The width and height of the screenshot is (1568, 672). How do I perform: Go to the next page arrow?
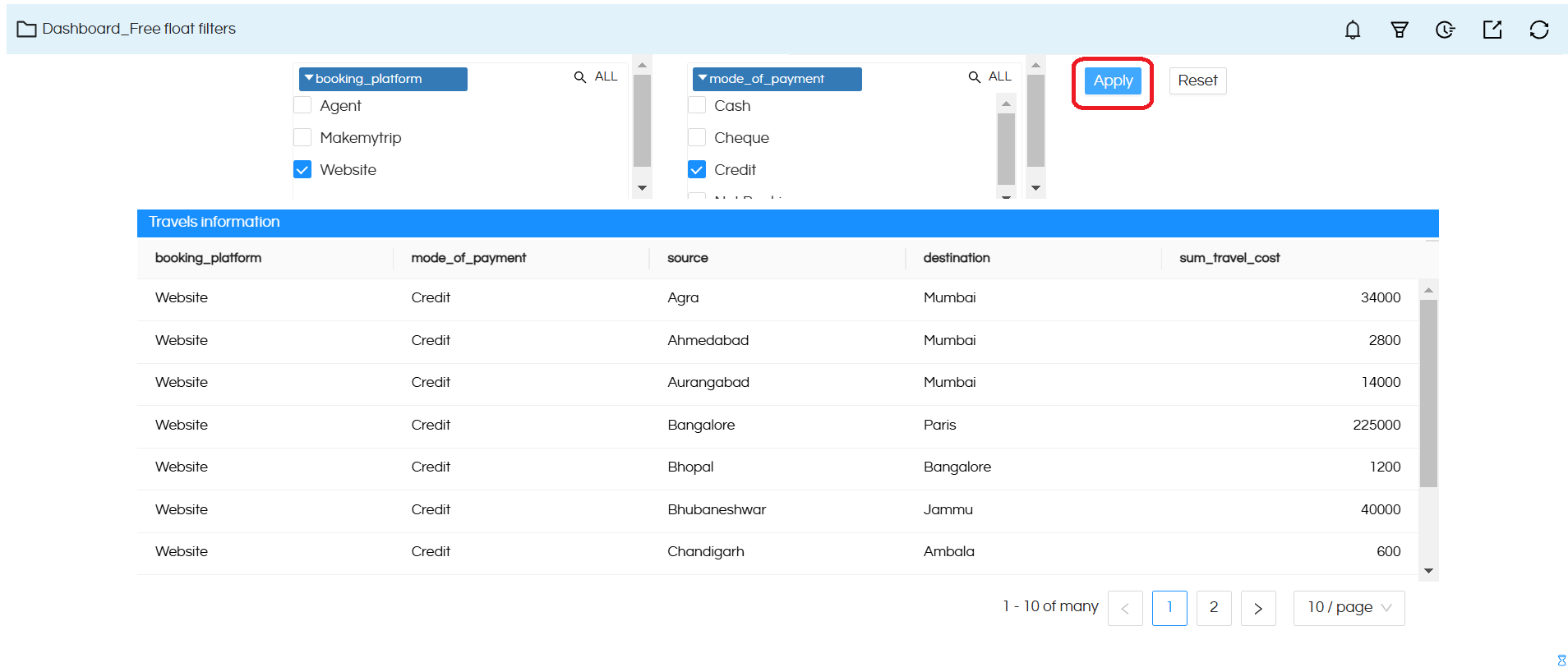(1258, 608)
